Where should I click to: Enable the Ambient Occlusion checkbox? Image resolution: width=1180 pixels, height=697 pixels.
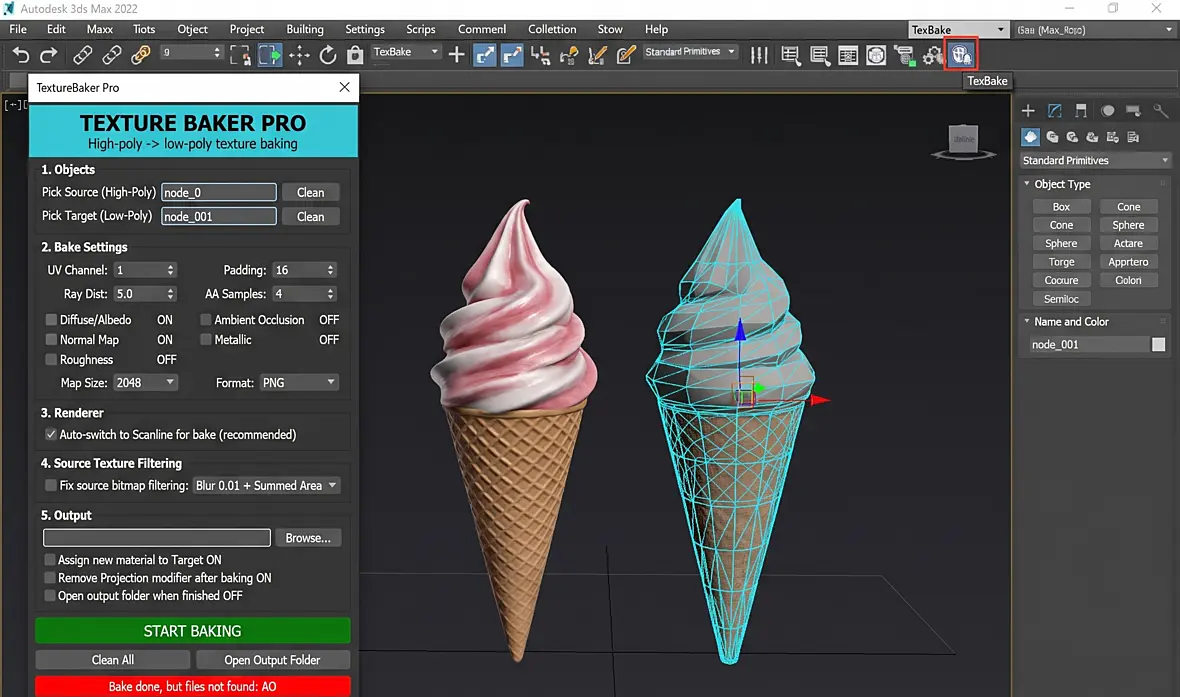pos(205,320)
